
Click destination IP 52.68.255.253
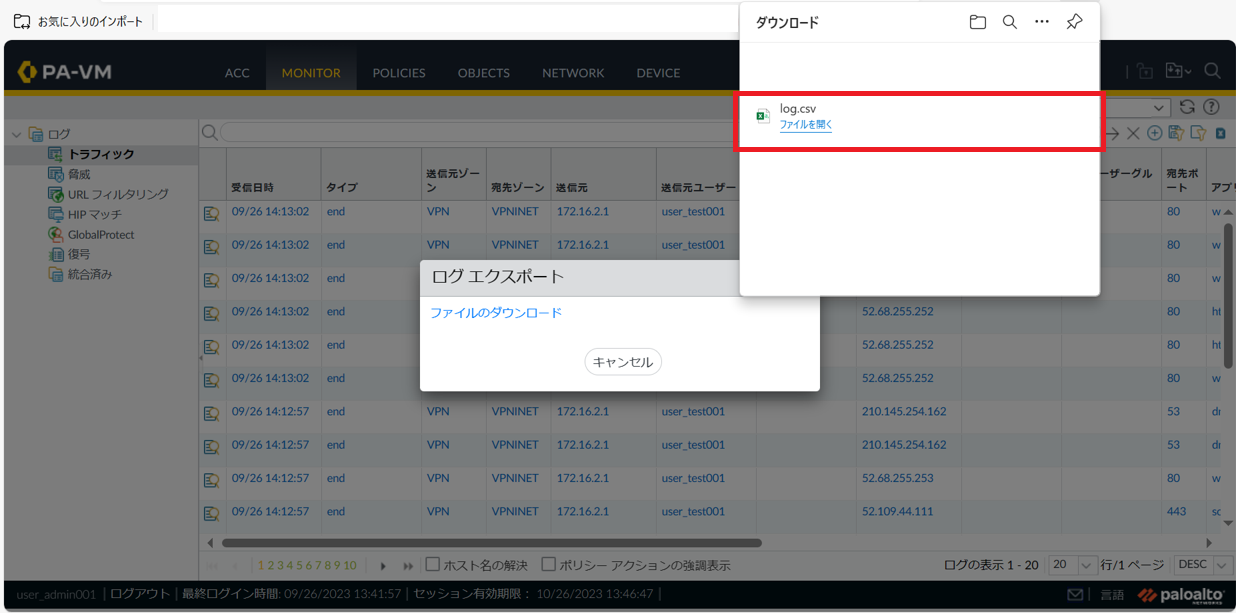[x=897, y=478]
